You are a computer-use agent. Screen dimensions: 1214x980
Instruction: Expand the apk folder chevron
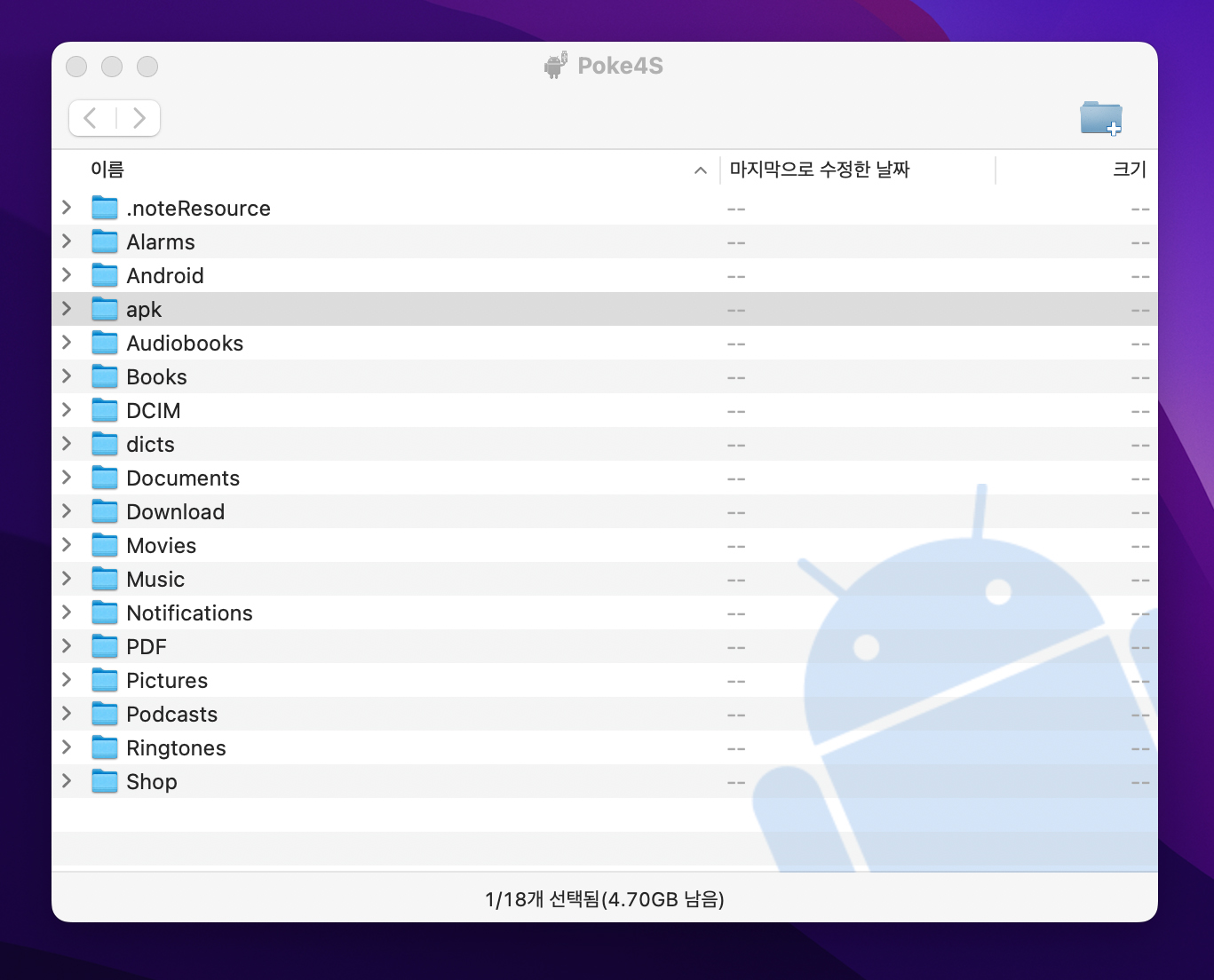(67, 308)
